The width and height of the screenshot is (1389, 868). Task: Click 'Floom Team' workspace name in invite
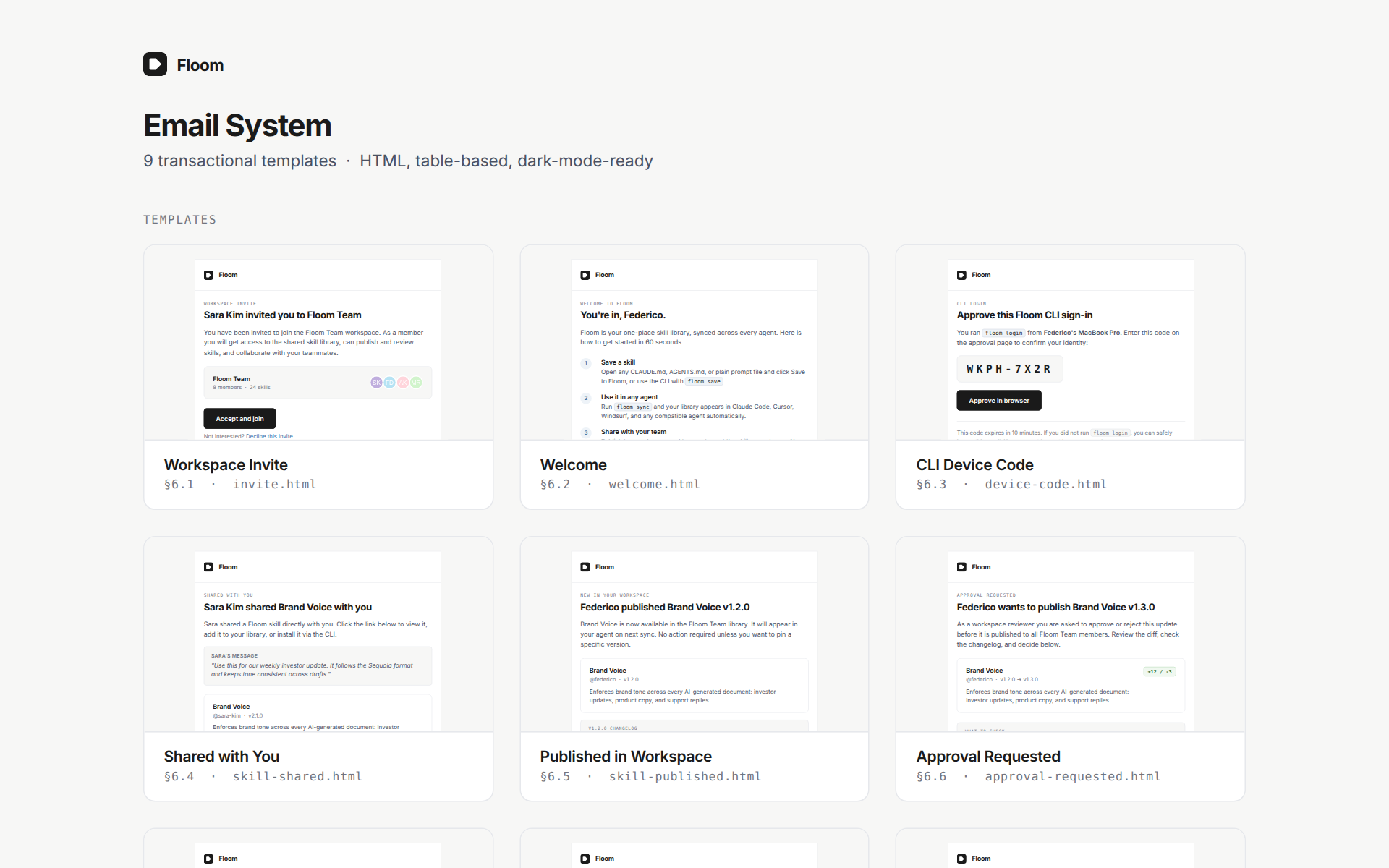[x=231, y=379]
